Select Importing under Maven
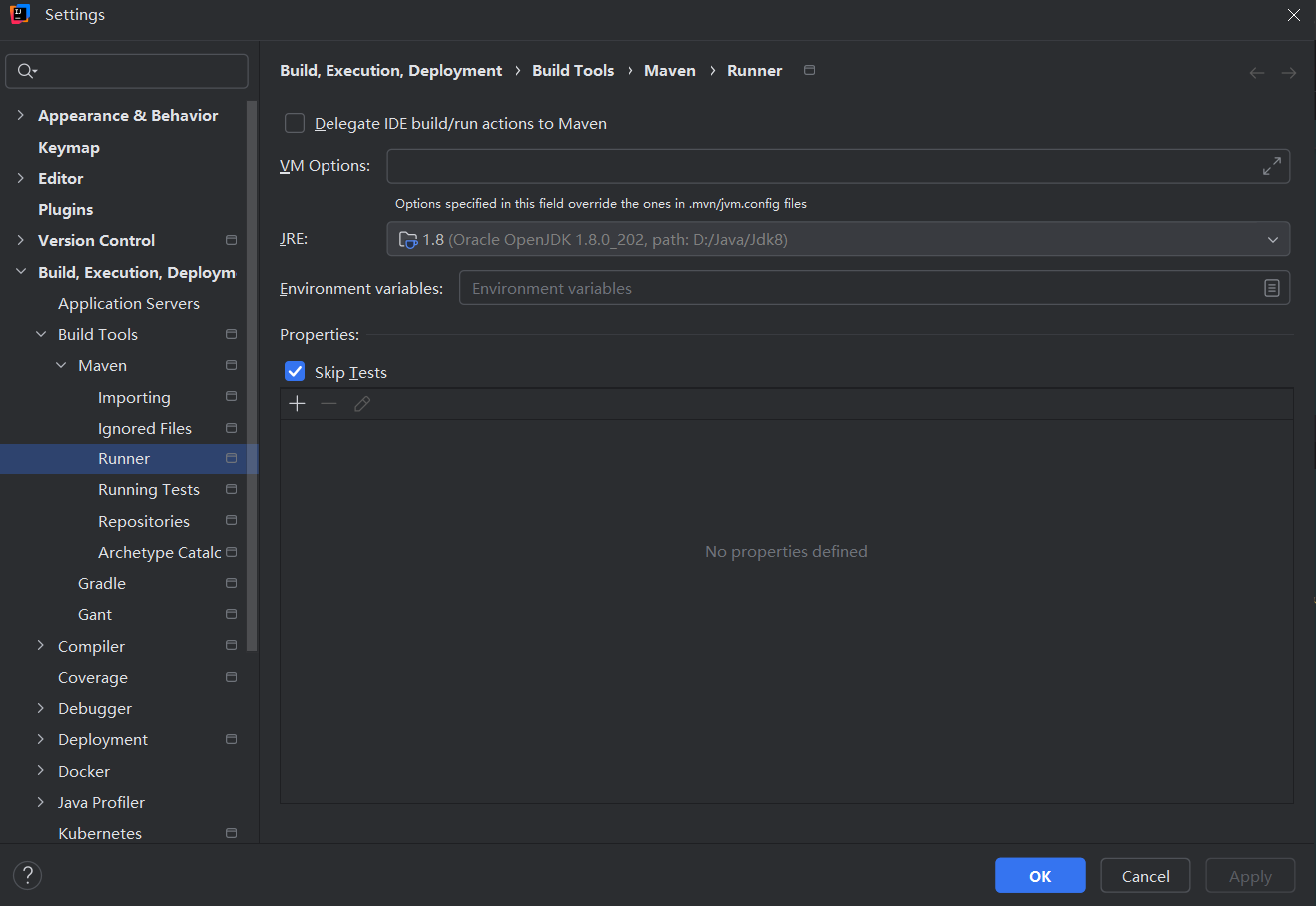1316x906 pixels. [134, 397]
